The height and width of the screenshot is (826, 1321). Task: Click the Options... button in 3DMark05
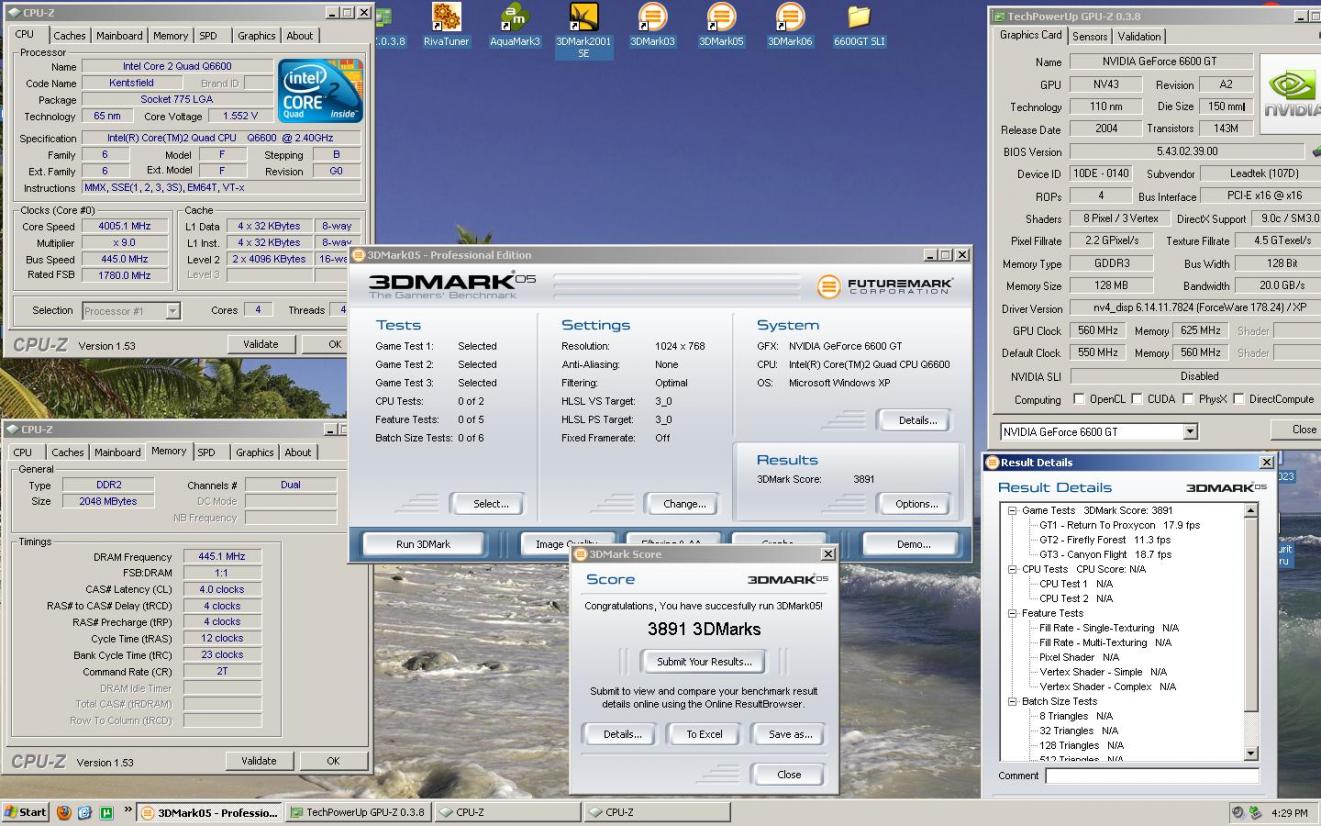click(916, 504)
